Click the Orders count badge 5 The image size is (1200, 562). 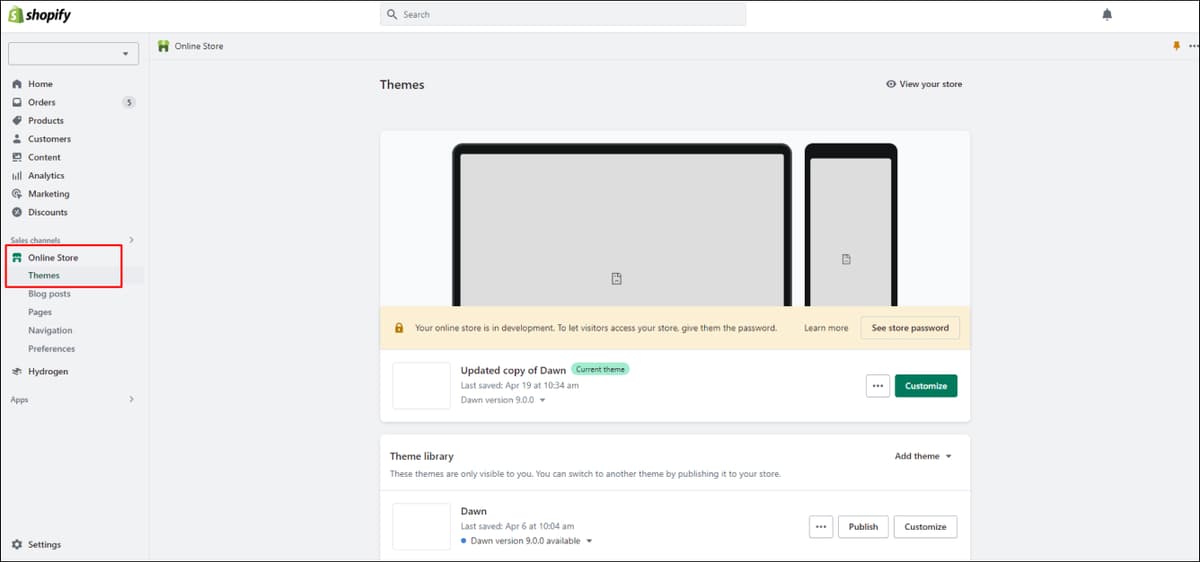coord(128,102)
